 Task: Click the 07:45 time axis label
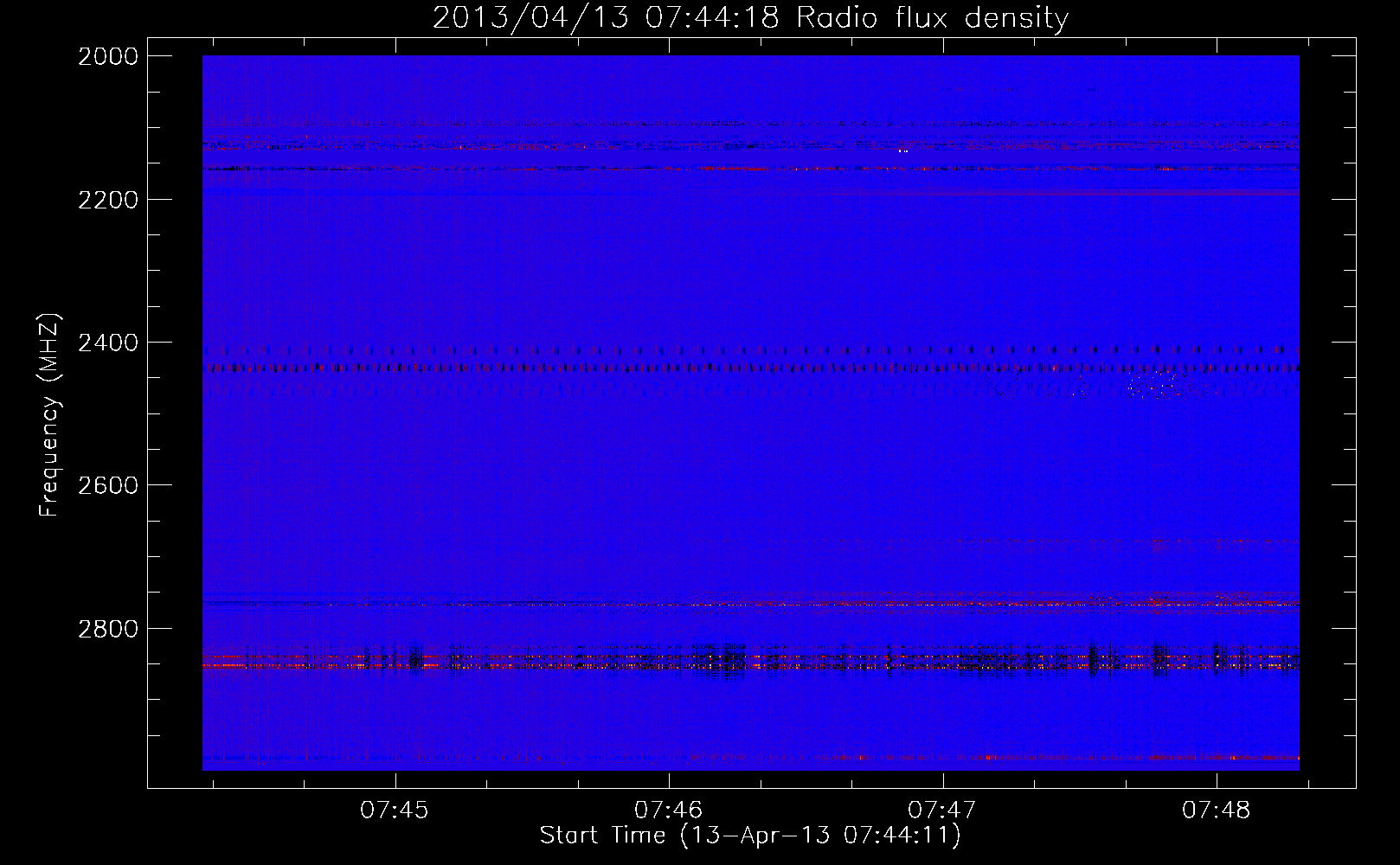pyautogui.click(x=395, y=810)
